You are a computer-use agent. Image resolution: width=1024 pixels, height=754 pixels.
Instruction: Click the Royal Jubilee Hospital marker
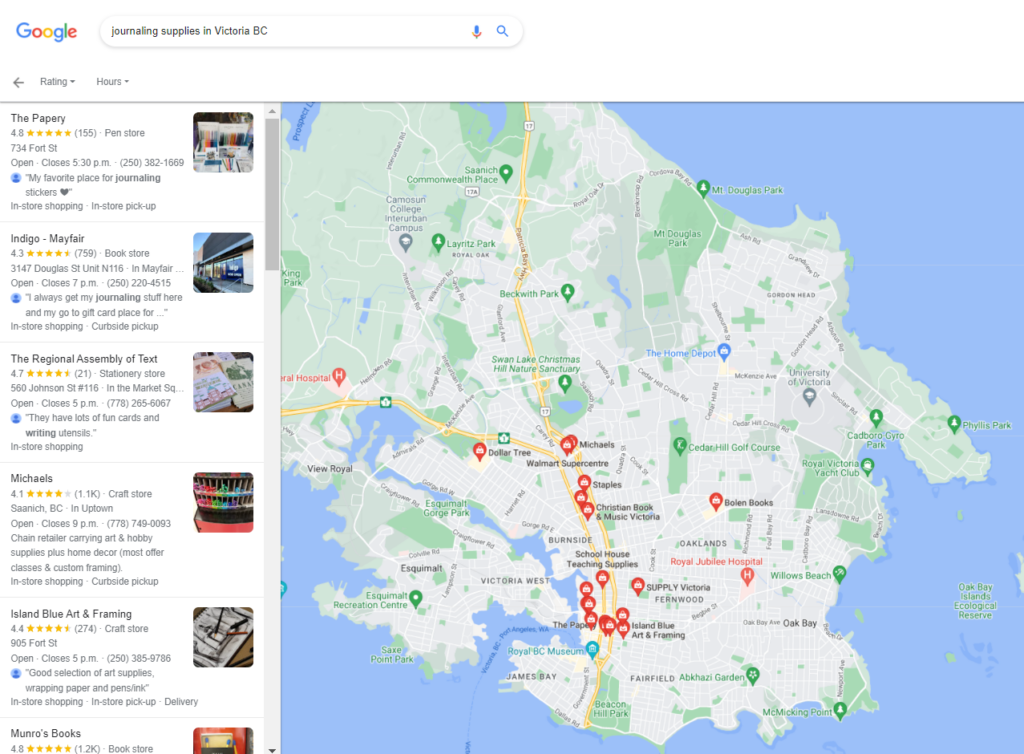pos(746,577)
